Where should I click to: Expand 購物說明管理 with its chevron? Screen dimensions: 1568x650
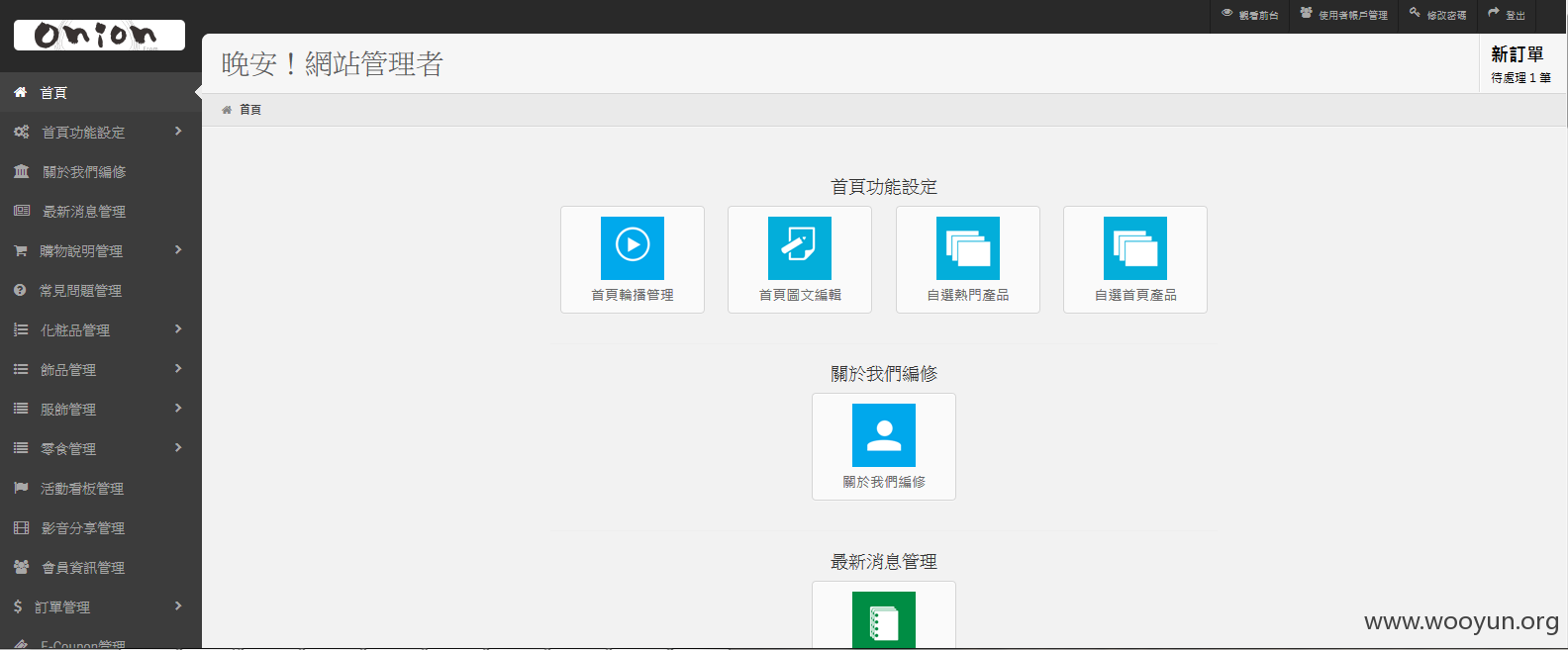(x=178, y=249)
